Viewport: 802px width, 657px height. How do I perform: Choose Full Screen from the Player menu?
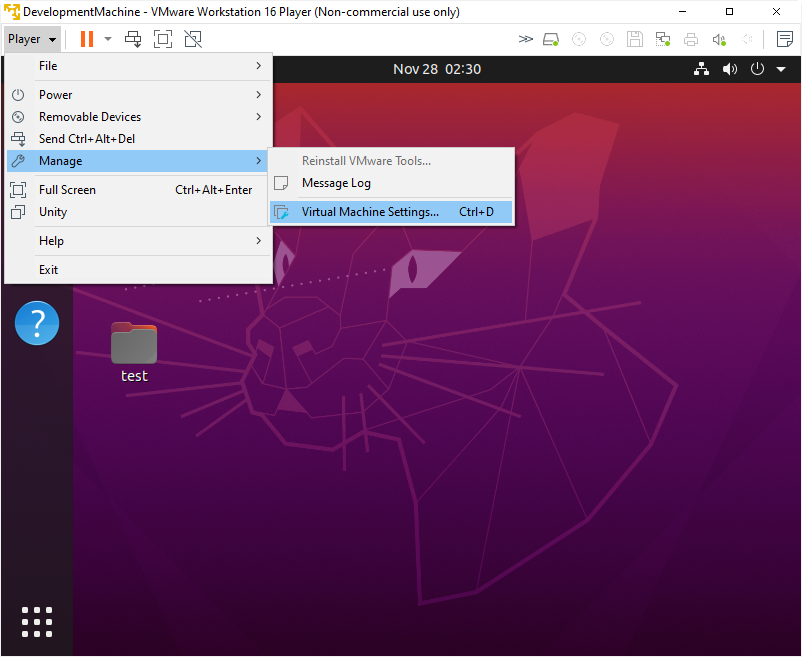[138, 190]
